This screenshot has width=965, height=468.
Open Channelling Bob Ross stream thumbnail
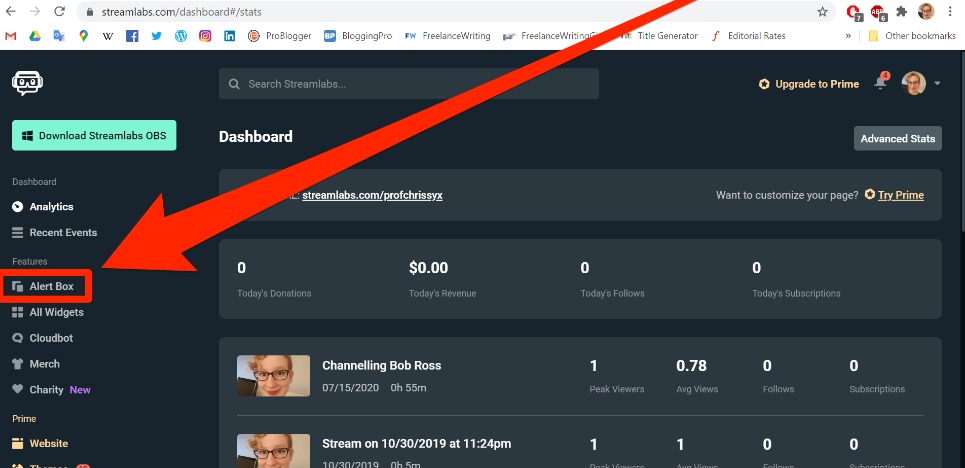tap(273, 376)
